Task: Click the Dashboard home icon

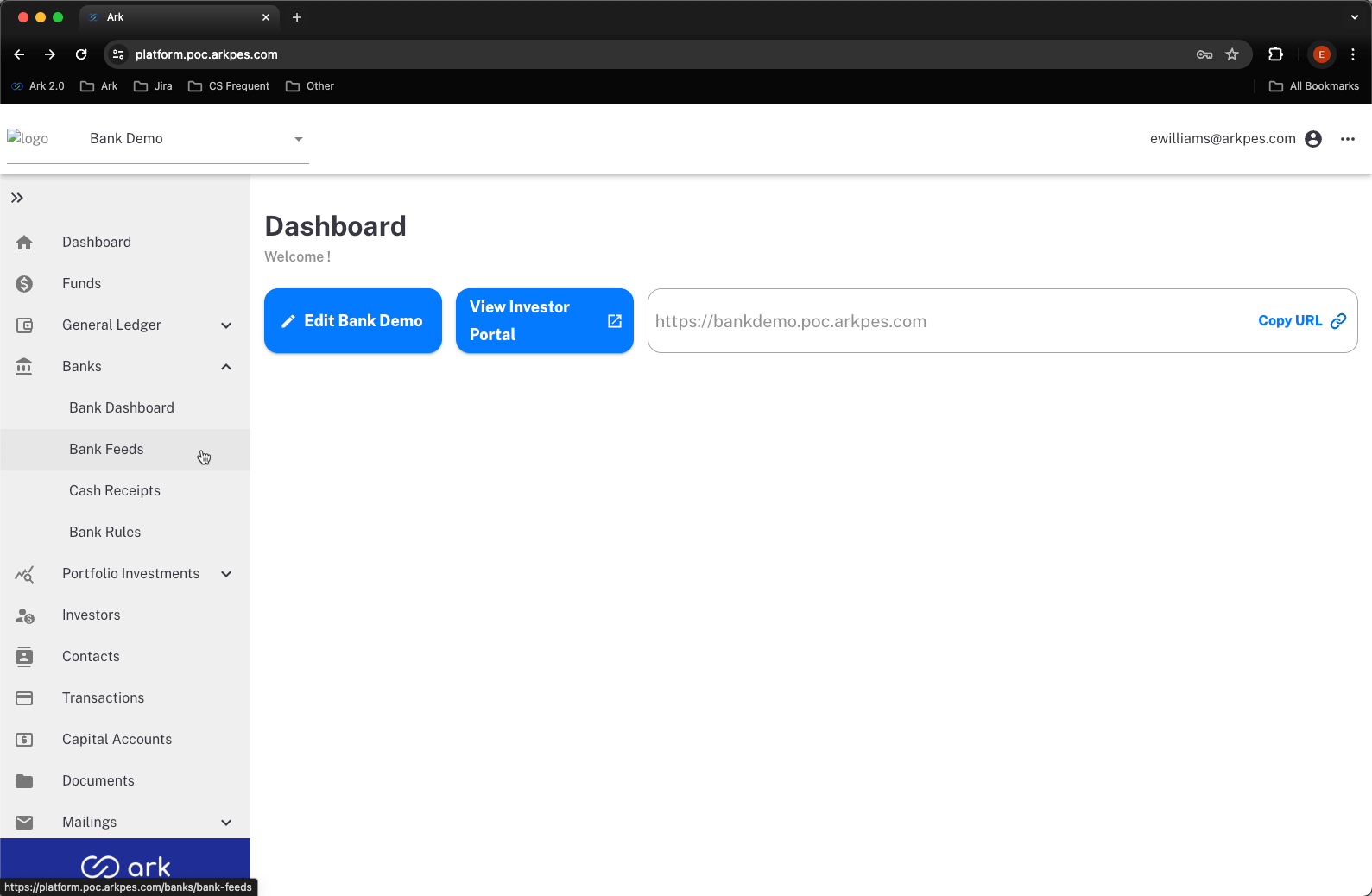Action: (24, 243)
